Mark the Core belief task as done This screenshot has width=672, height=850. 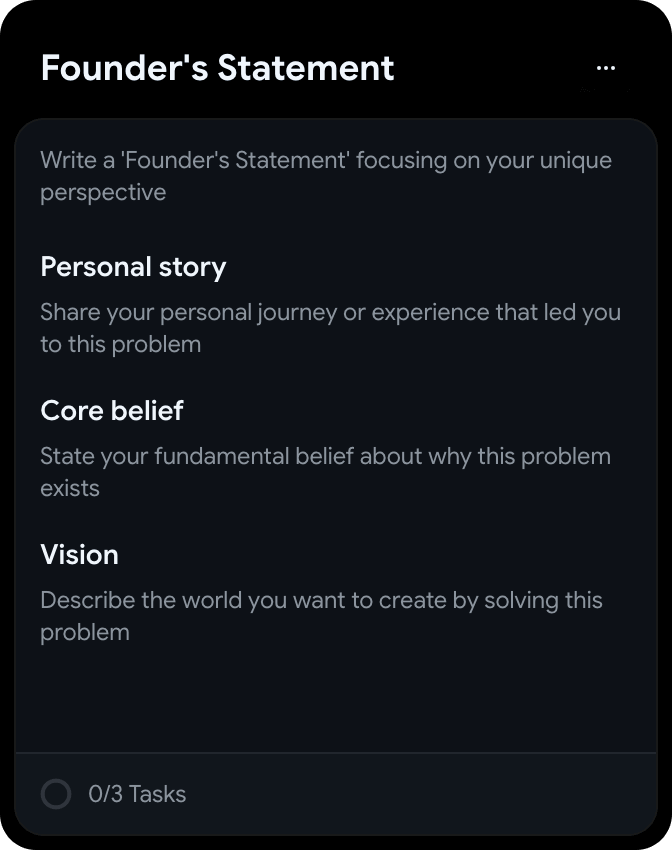point(111,412)
